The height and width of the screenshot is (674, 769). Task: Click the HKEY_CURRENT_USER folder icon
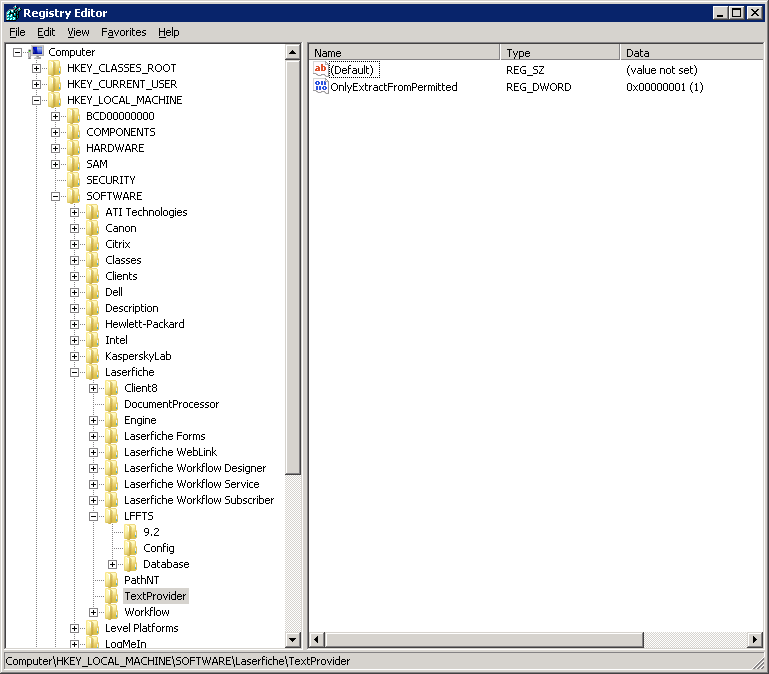point(54,84)
